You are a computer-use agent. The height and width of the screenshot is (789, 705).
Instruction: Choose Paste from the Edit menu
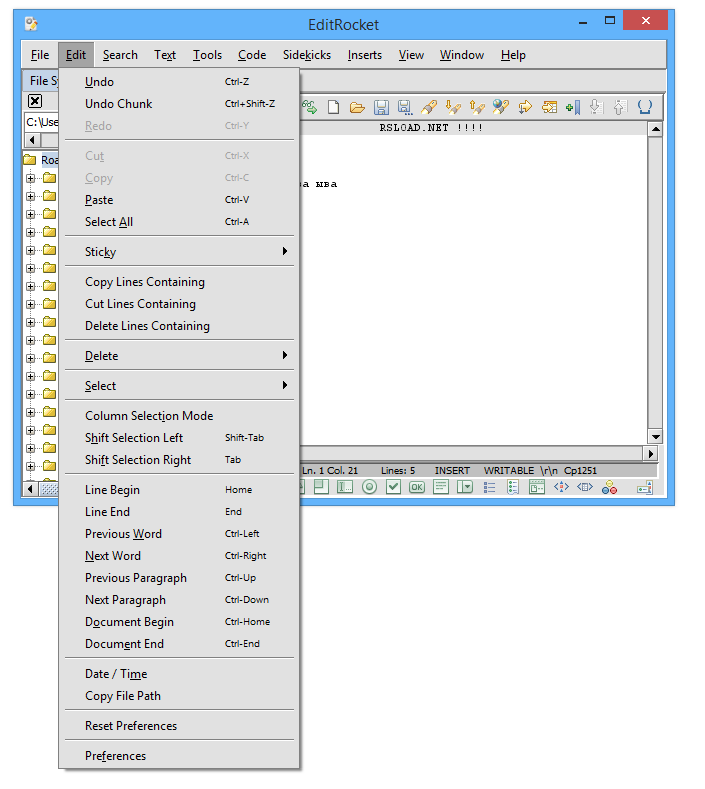[179, 200]
